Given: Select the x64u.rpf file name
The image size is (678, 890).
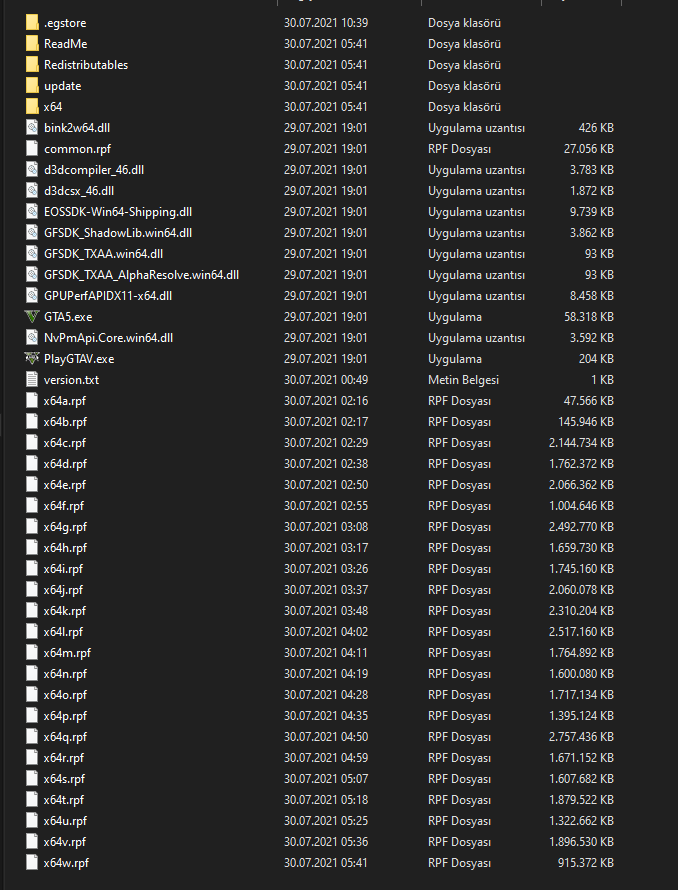Looking at the screenshot, I should point(65,821).
